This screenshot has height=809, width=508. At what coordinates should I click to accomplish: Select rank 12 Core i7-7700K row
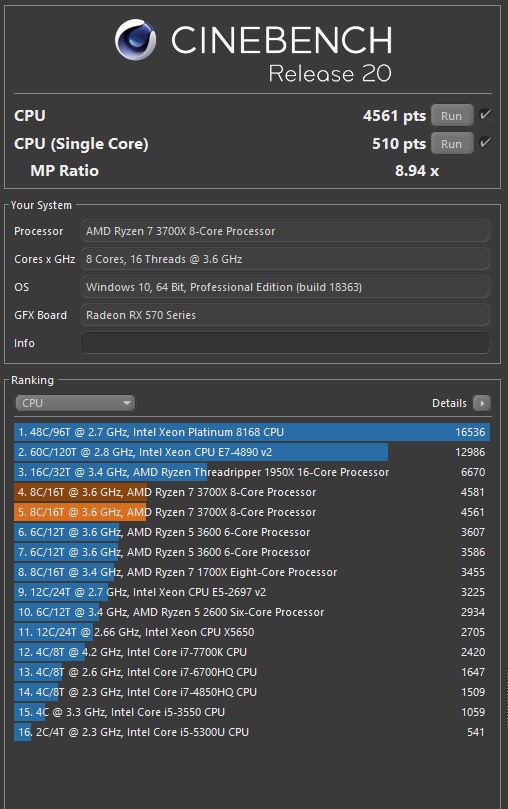(252, 652)
